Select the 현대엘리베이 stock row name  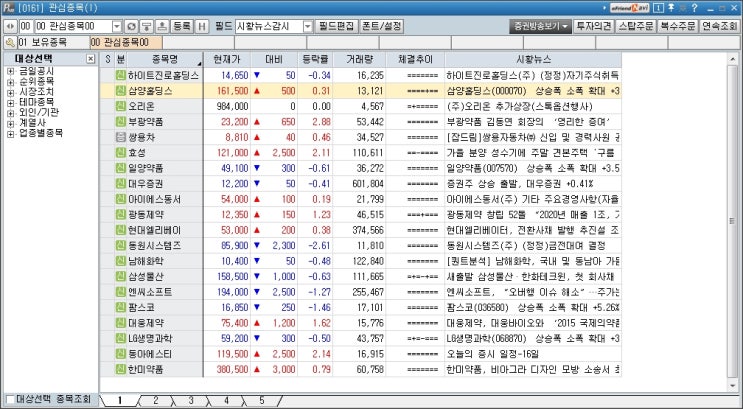pos(154,230)
